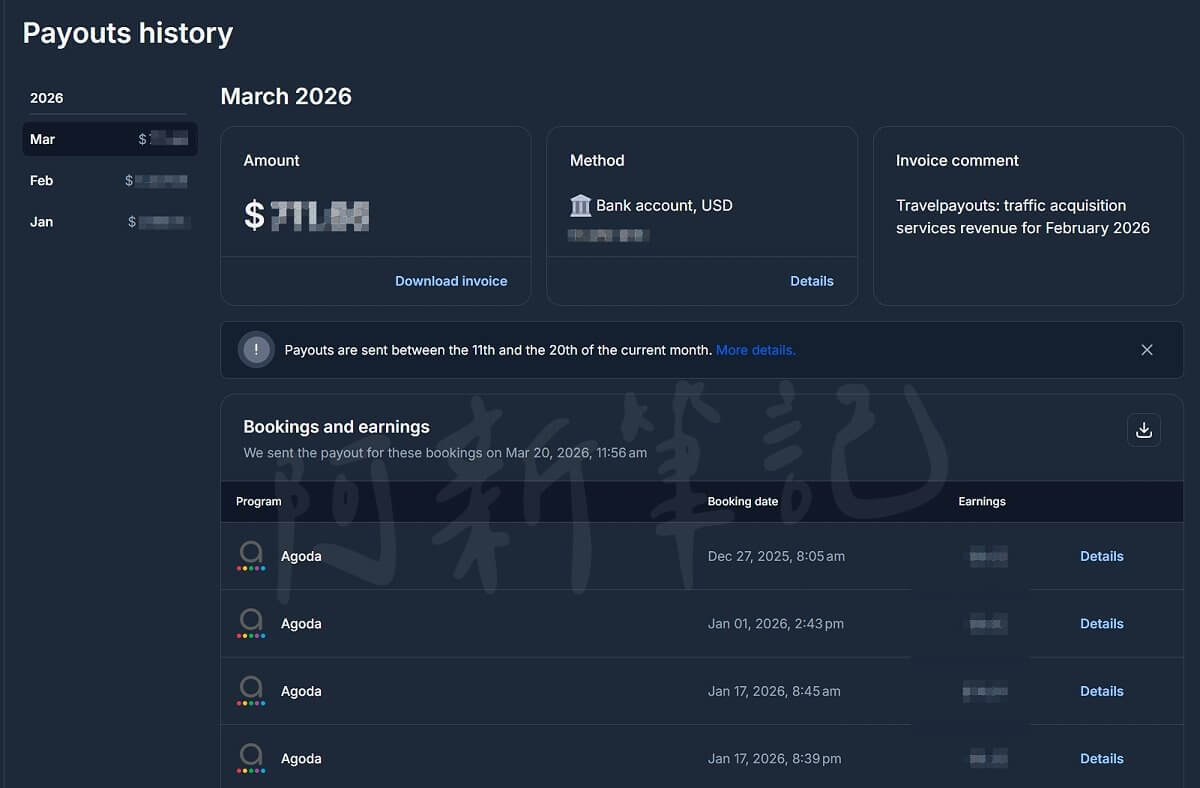Click the Program column header

(x=259, y=501)
